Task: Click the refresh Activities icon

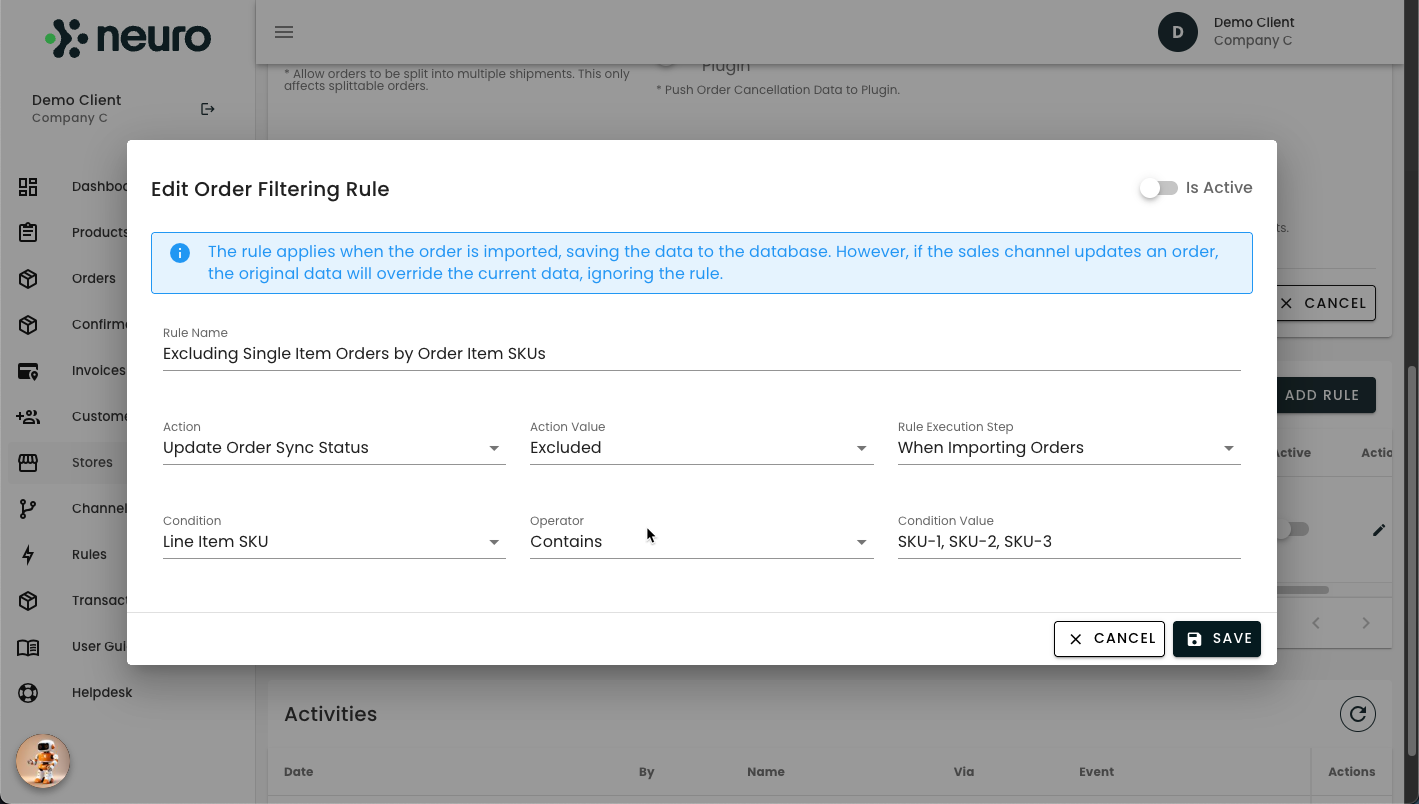Action: tap(1358, 714)
